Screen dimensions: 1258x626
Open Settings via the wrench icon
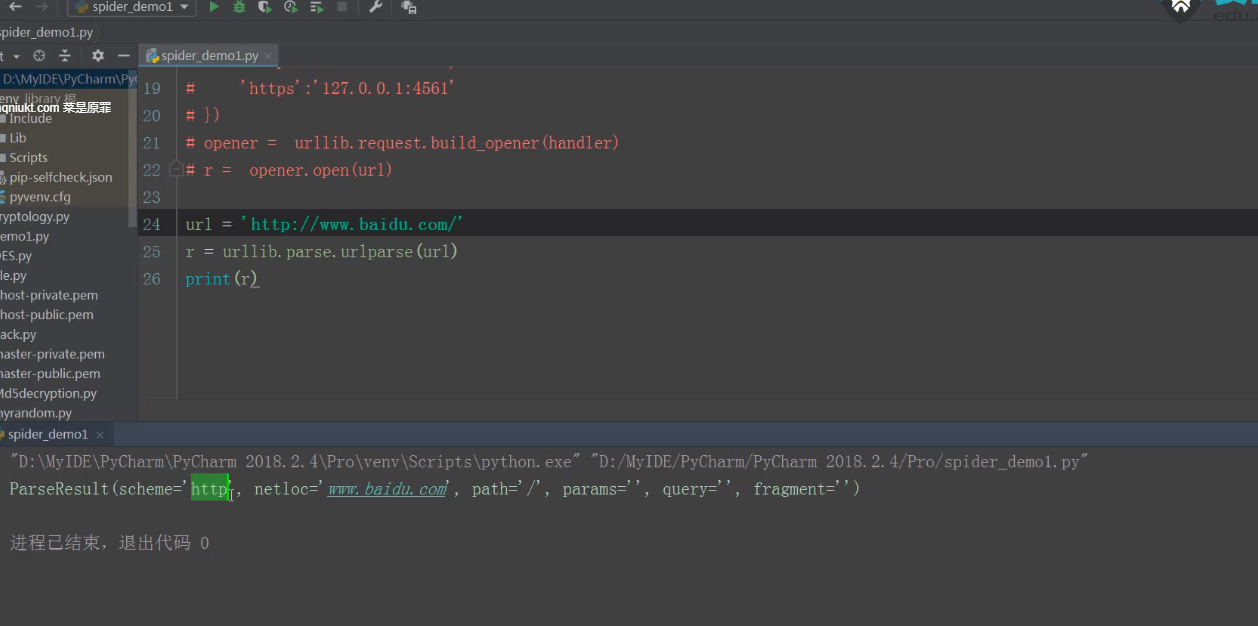(x=376, y=7)
